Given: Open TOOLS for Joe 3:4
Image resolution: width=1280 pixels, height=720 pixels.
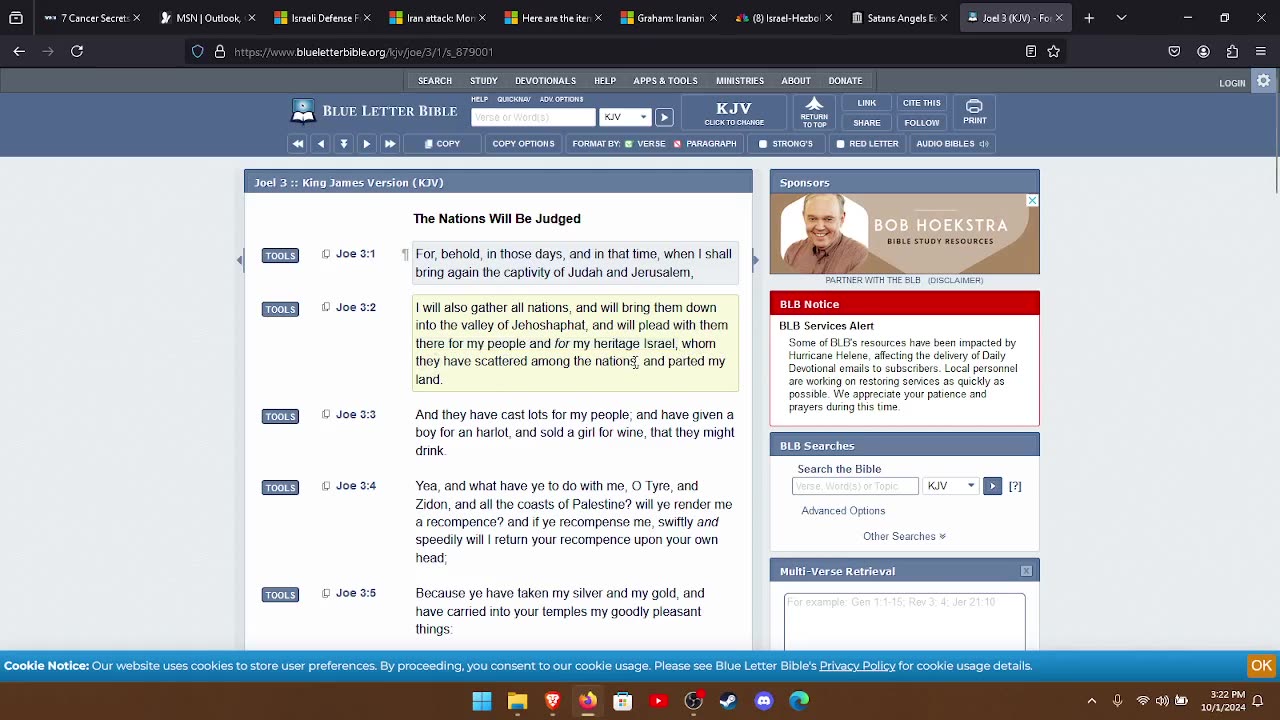Looking at the screenshot, I should click(280, 487).
